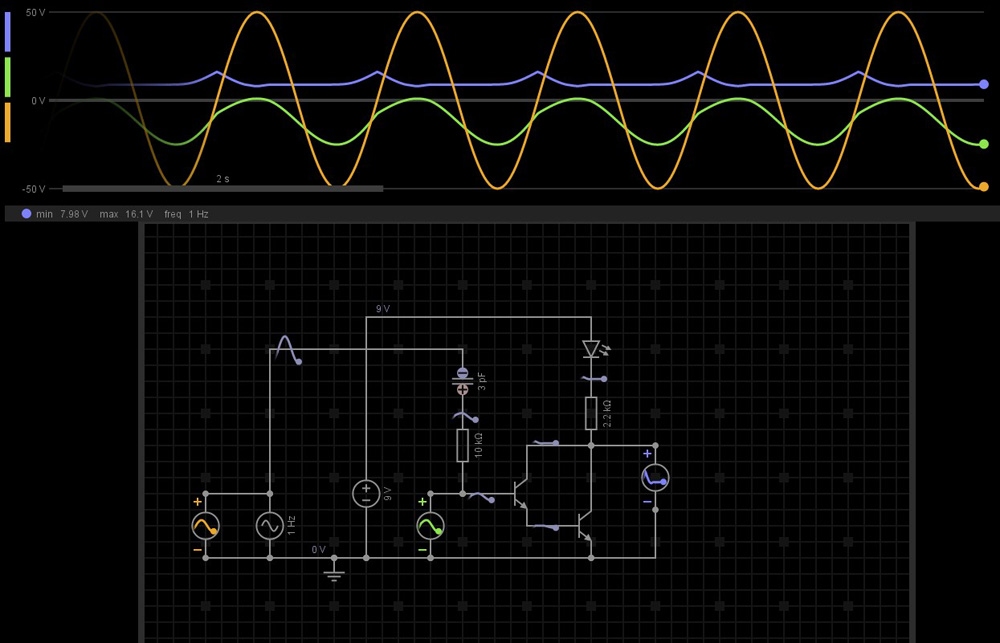Click the waveform probe above AC source wire
Screen dimensions: 1000x643
(x=287, y=349)
